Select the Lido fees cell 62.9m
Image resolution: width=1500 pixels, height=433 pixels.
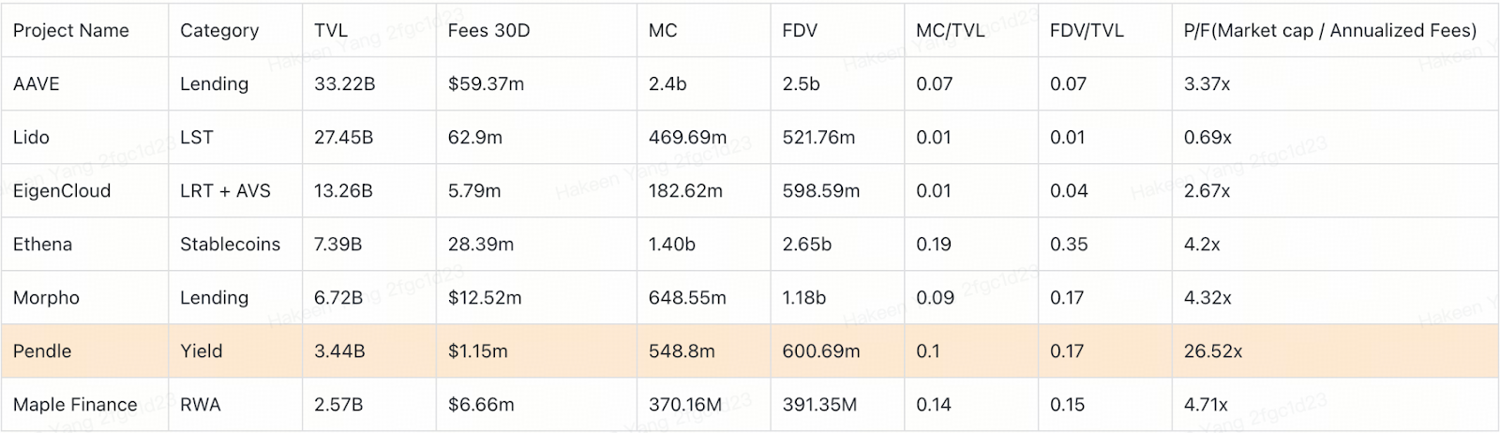point(475,137)
